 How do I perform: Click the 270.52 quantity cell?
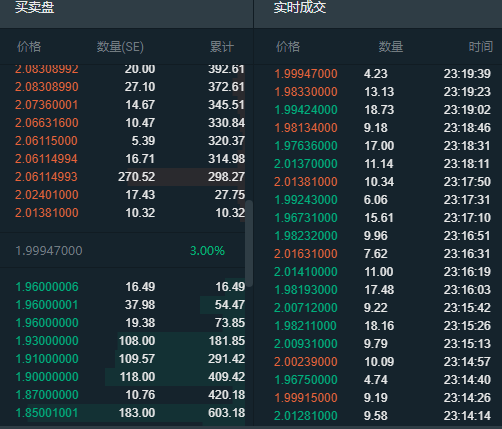tap(137, 177)
